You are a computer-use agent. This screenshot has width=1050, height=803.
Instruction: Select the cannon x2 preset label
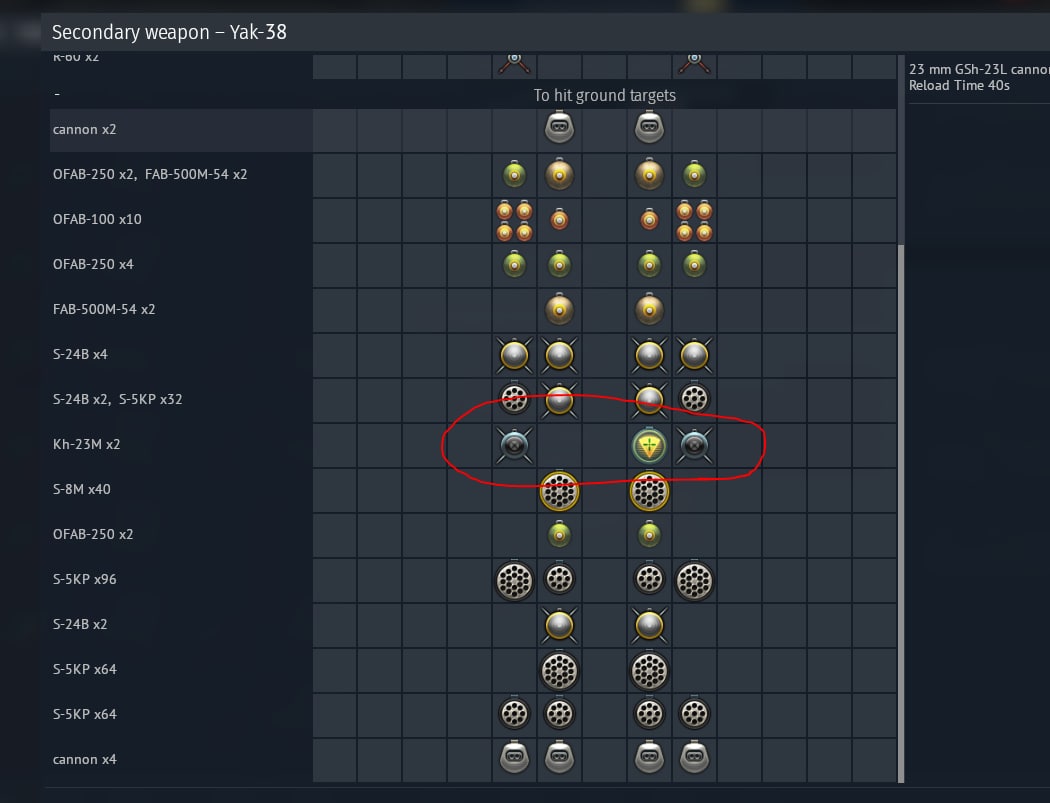[x=84, y=129]
